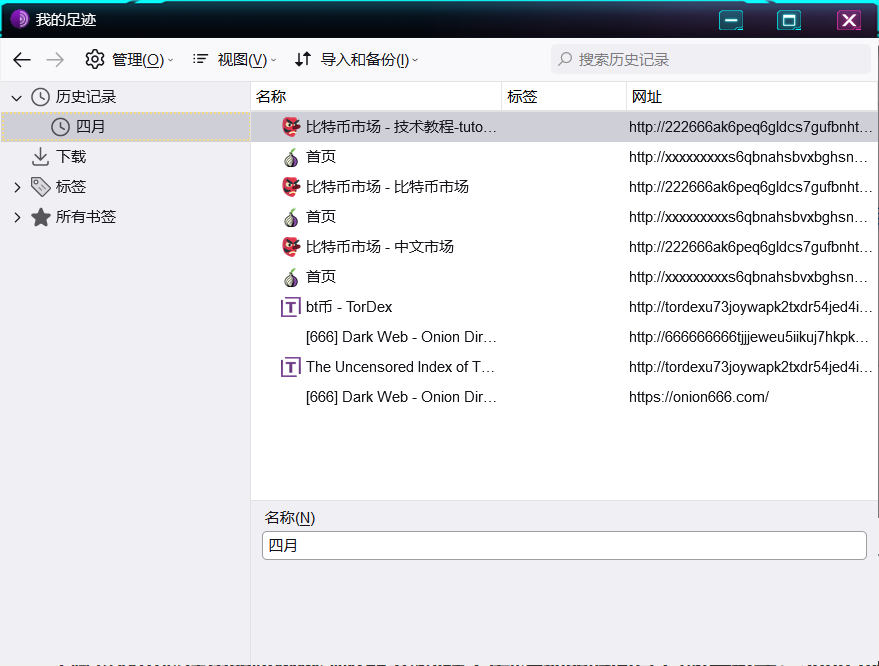Click mask icon on 技术教程 row
Screen dimensions: 879x666
click(291, 127)
